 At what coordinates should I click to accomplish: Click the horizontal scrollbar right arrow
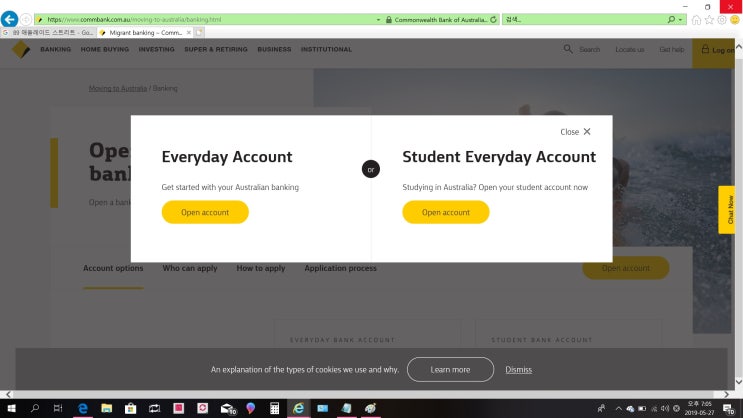pos(726,394)
